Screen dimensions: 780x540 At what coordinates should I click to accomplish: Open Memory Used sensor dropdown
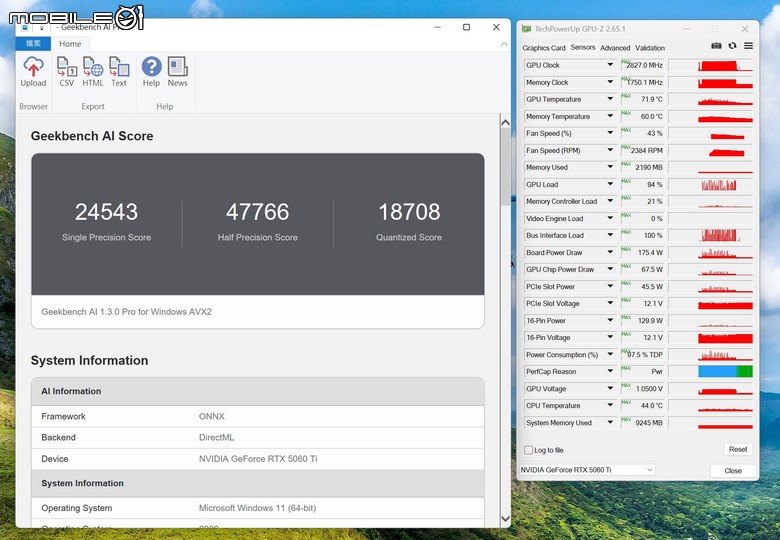(x=610, y=167)
